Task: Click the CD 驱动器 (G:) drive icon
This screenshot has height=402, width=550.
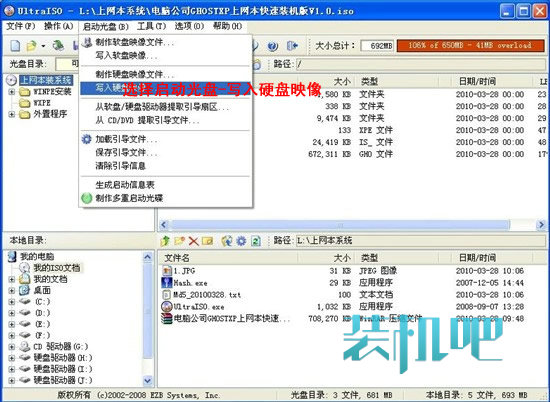Action: [24, 347]
